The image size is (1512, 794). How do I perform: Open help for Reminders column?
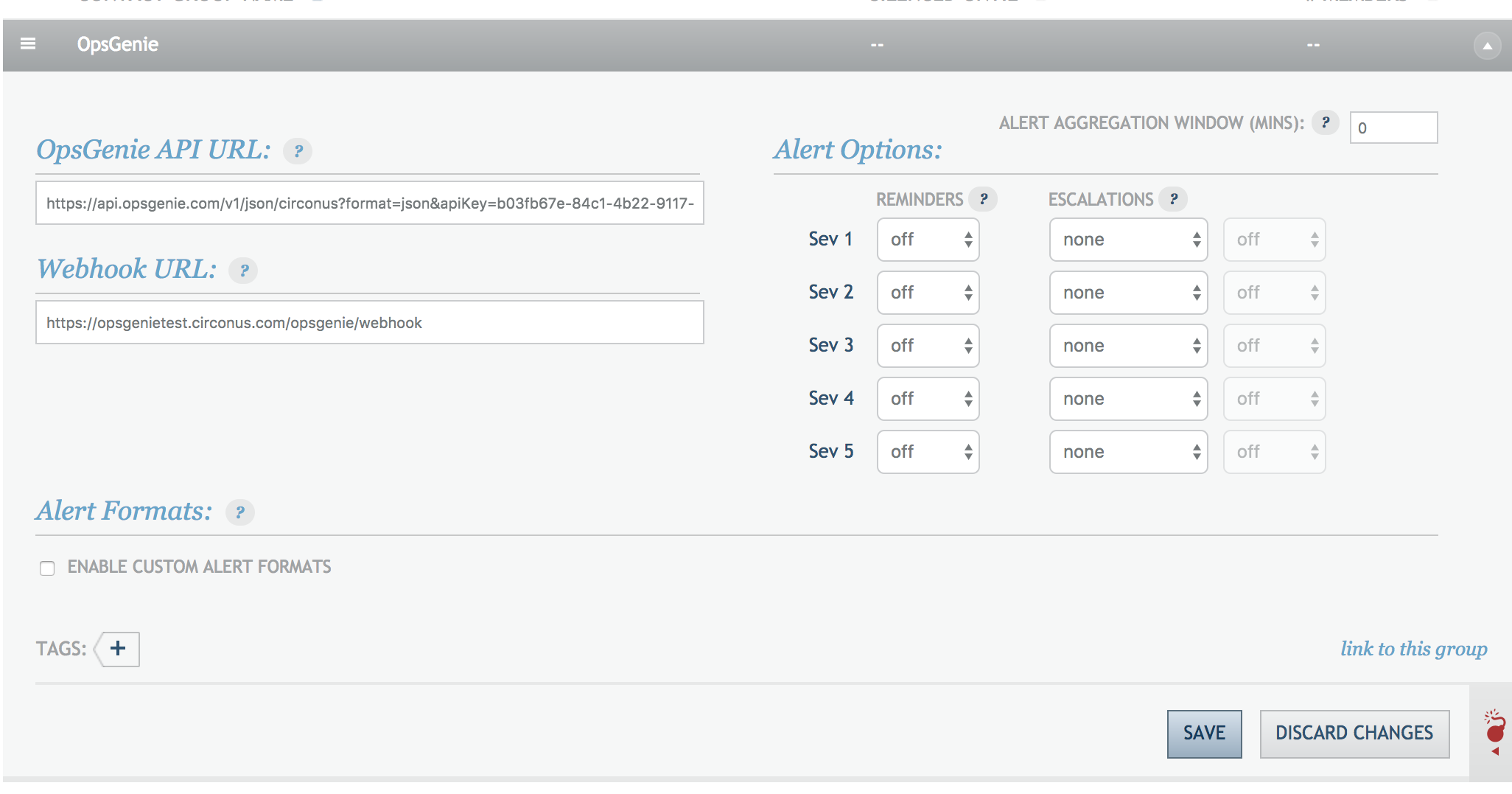(x=983, y=199)
